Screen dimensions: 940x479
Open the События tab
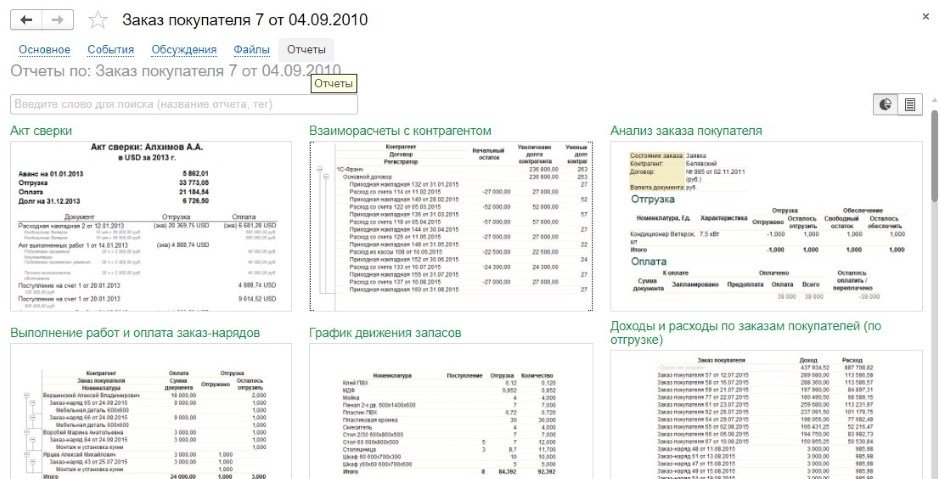pyautogui.click(x=110, y=49)
